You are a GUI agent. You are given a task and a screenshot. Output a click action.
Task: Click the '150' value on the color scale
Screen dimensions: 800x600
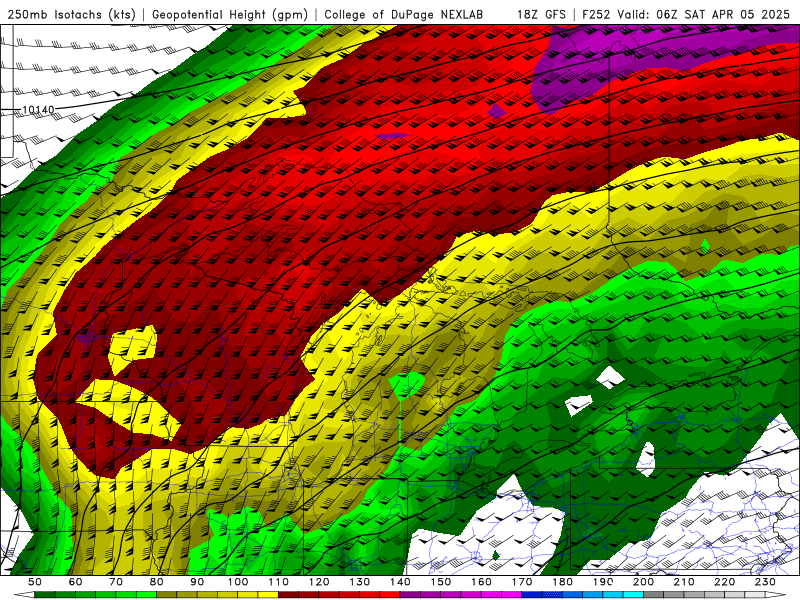click(x=440, y=582)
